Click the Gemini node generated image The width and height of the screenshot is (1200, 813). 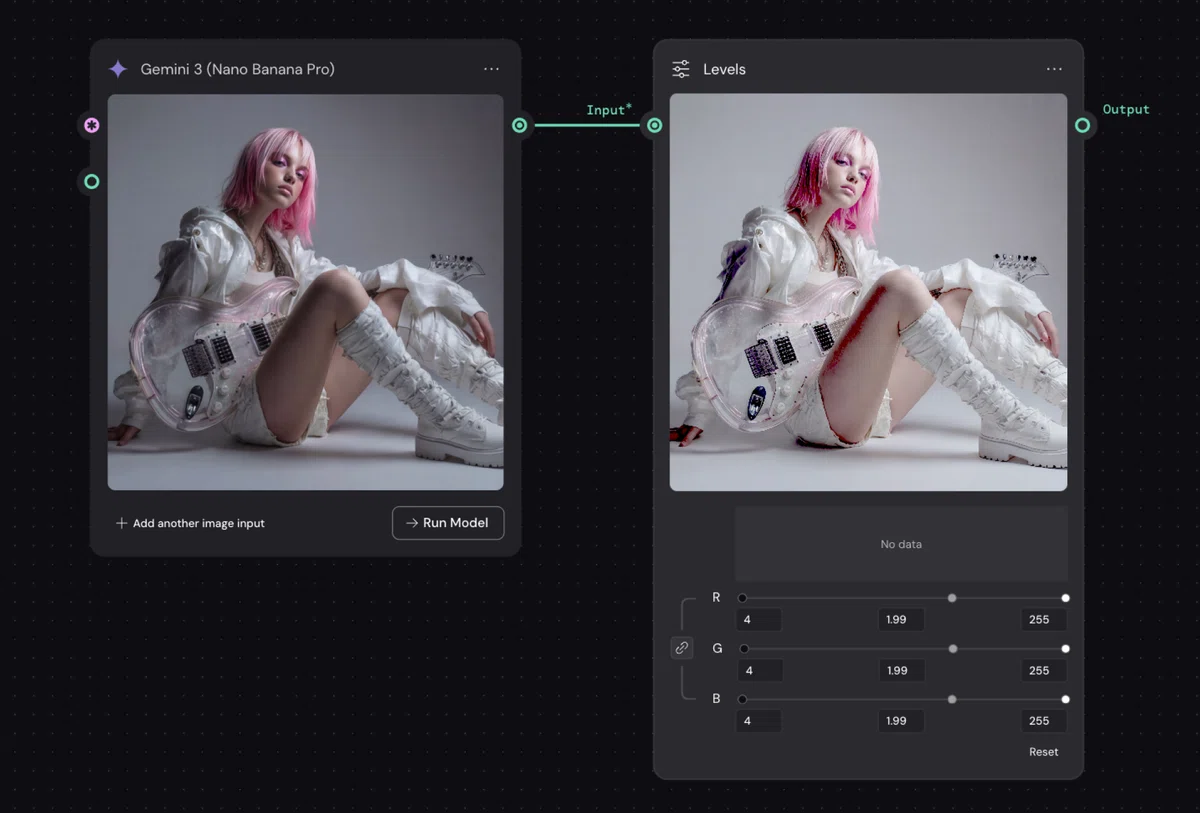click(x=305, y=292)
